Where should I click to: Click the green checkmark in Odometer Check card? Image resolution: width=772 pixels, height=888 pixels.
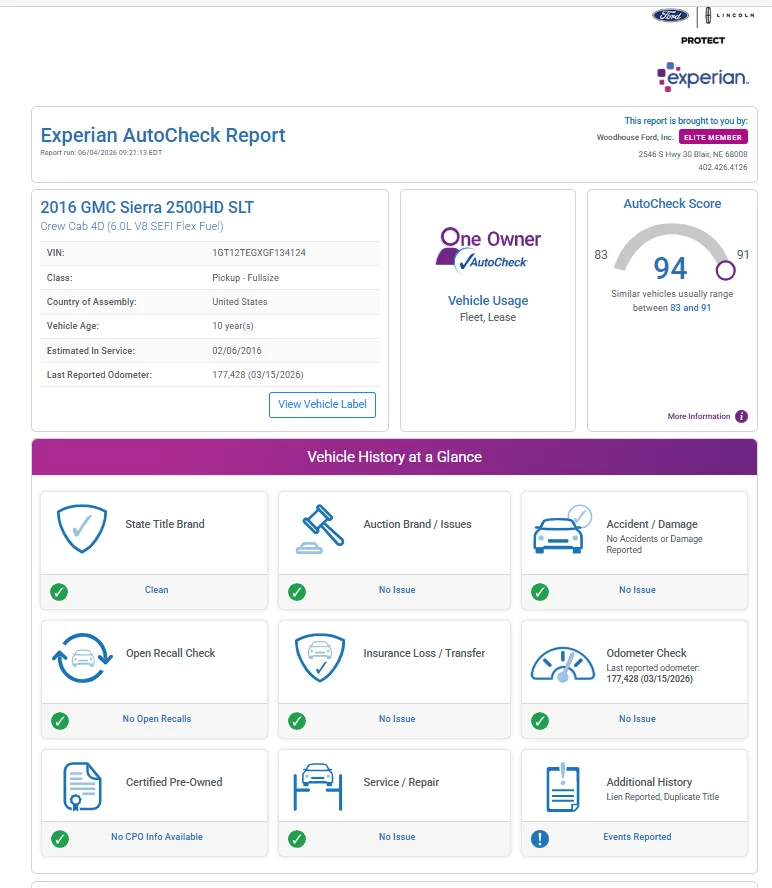click(540, 721)
